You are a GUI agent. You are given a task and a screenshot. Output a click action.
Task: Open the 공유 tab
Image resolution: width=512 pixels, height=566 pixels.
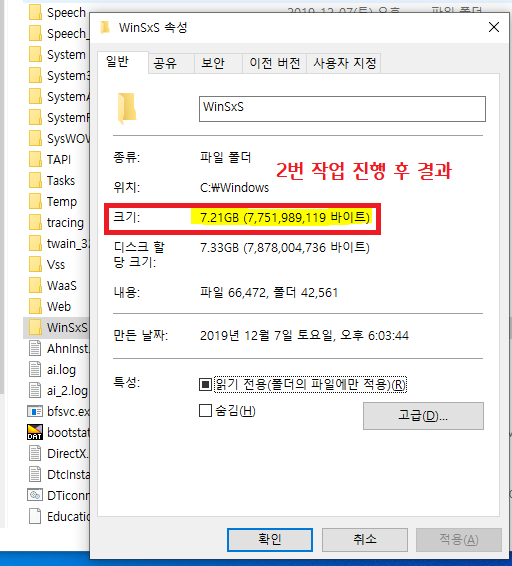(x=171, y=64)
